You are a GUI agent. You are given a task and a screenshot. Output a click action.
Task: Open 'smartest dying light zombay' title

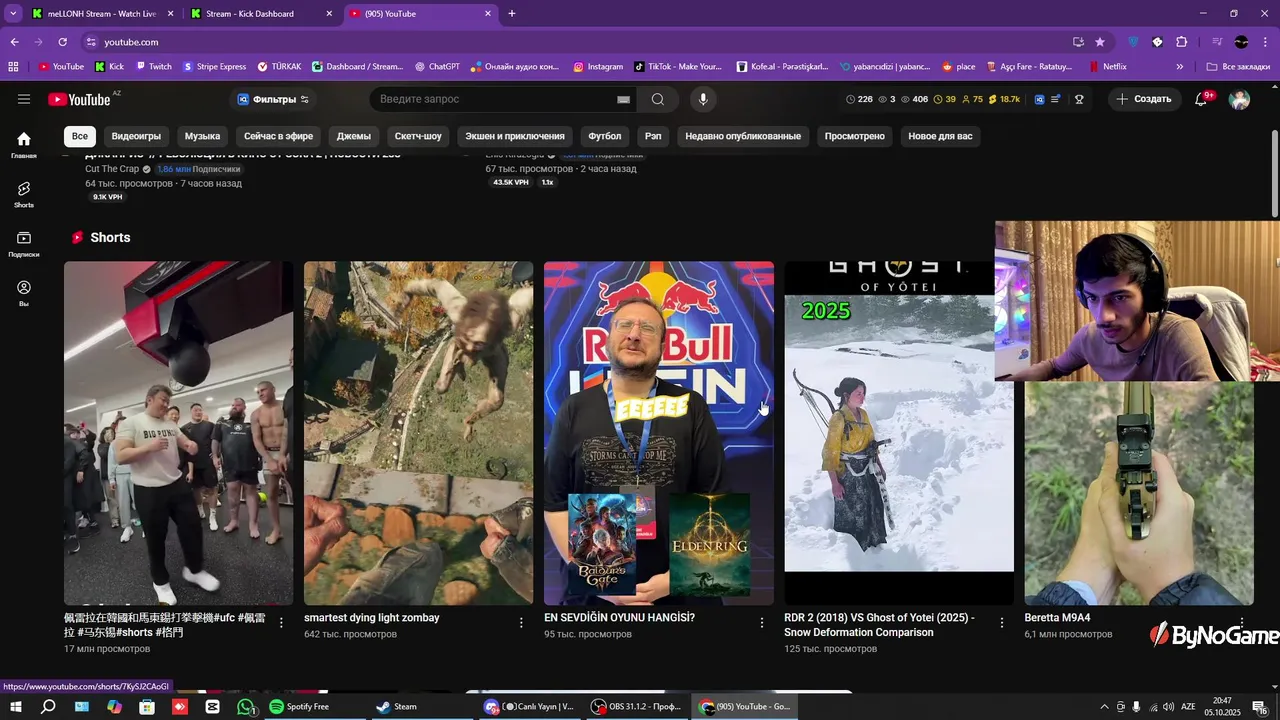tap(372, 618)
